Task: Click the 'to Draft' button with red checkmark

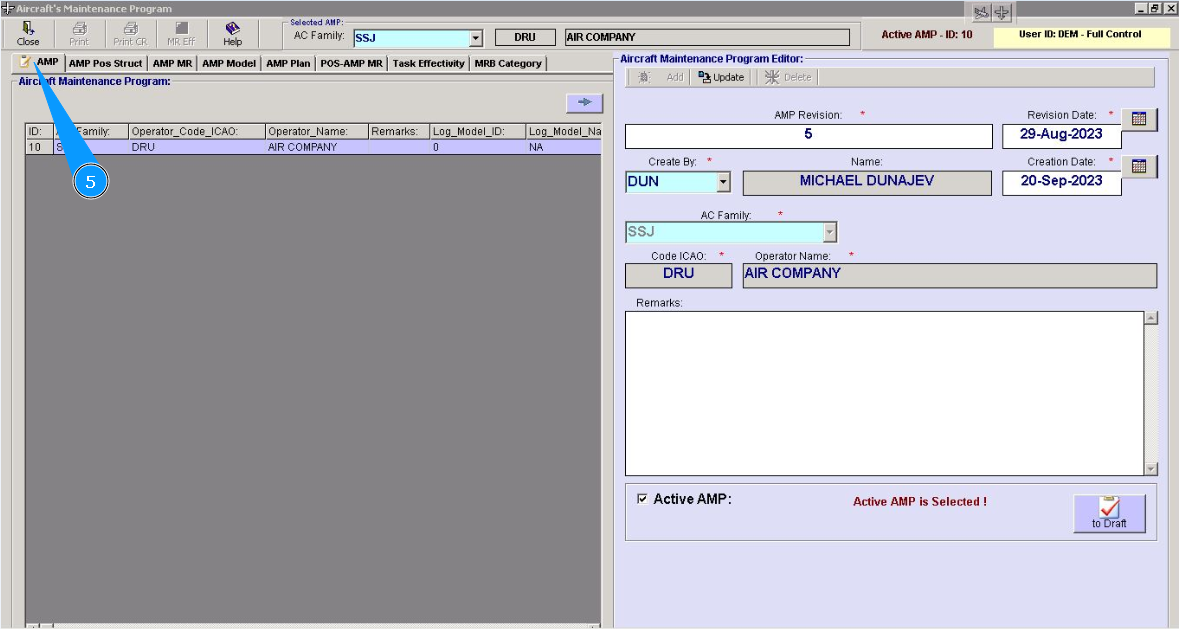Action: 1109,512
